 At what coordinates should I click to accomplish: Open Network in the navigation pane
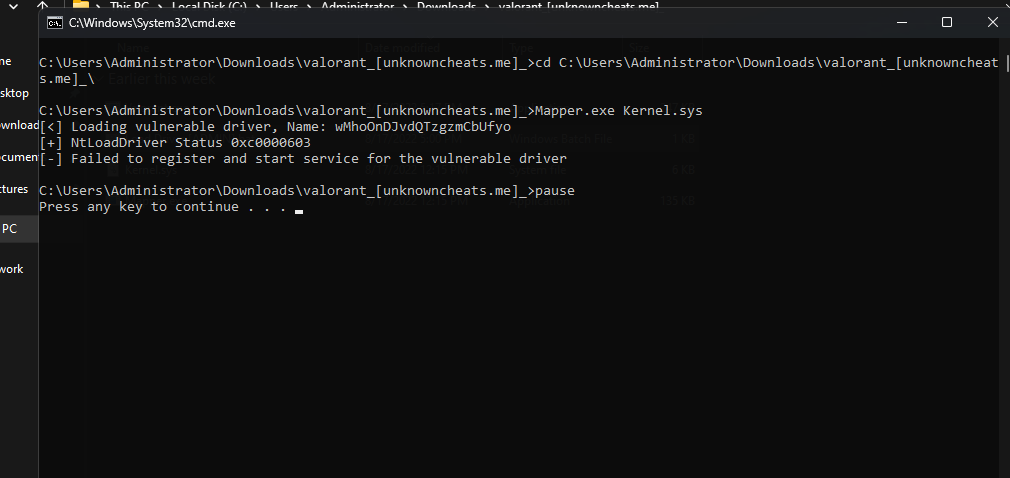[12, 269]
